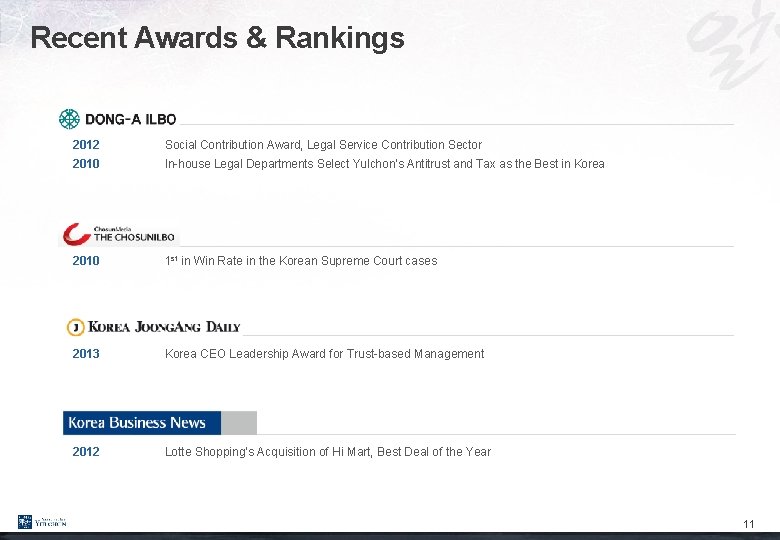Click year 2012 under Dong-A Ilbo
This screenshot has width=780, height=540.
pos(86,145)
